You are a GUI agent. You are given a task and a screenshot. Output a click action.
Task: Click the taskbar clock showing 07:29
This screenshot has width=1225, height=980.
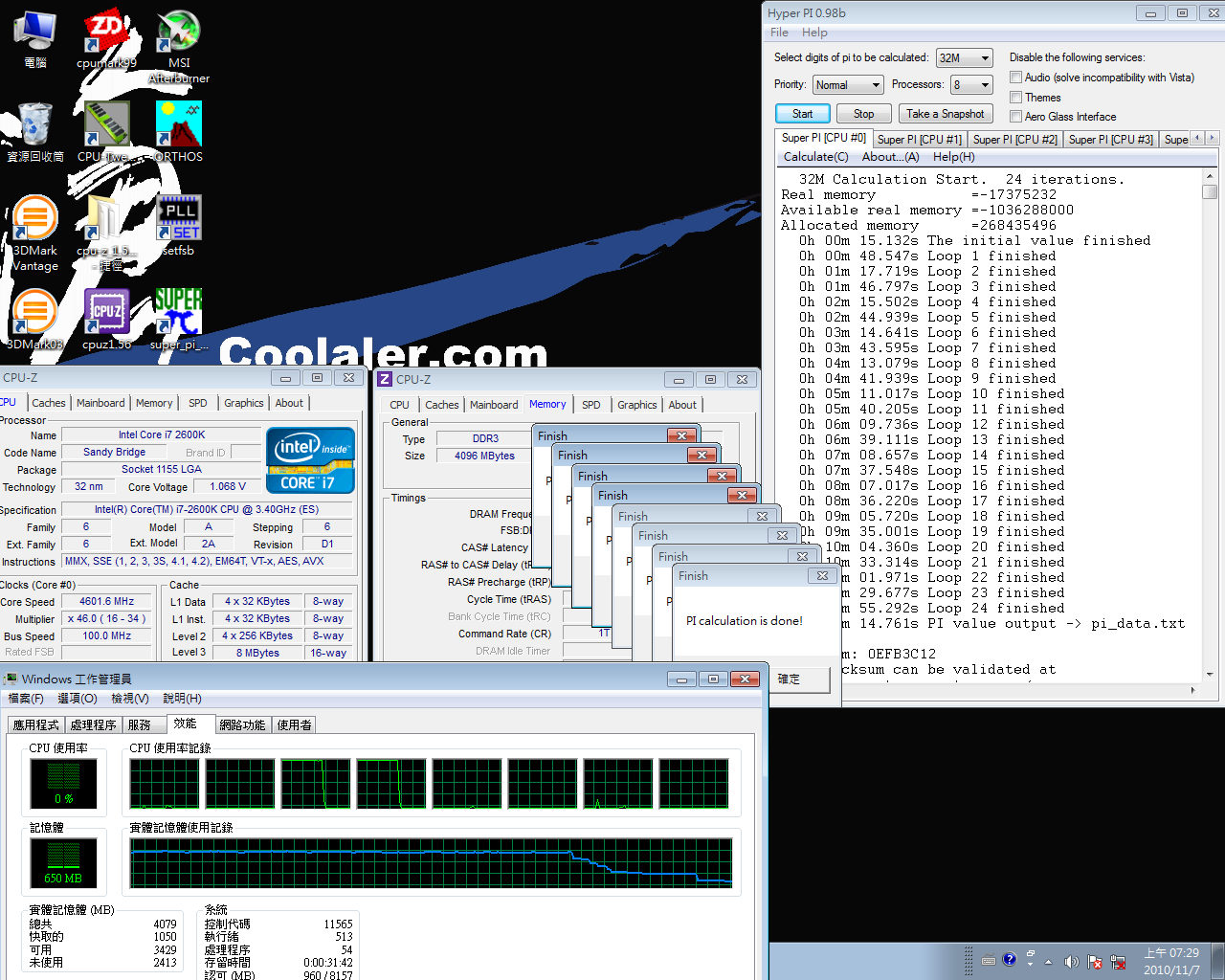pyautogui.click(x=1171, y=961)
